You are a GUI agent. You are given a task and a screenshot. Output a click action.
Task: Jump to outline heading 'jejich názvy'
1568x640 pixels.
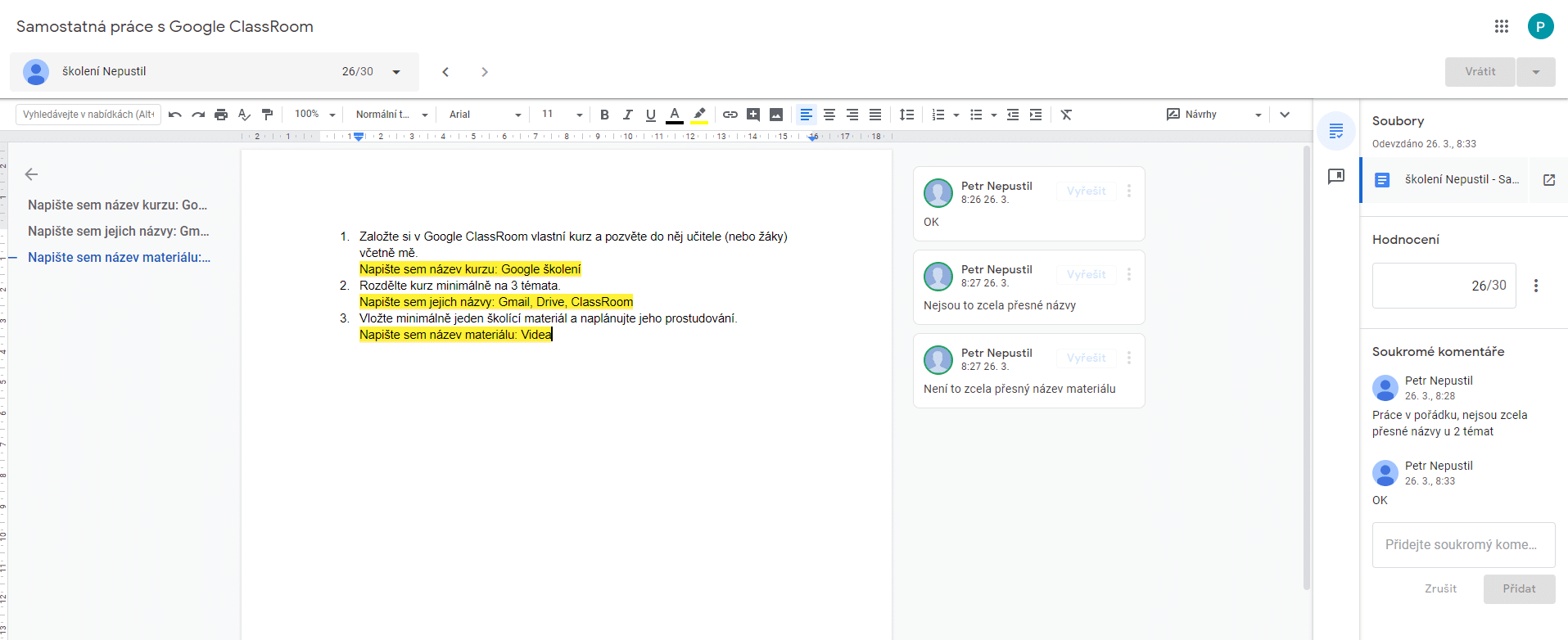[x=119, y=231]
